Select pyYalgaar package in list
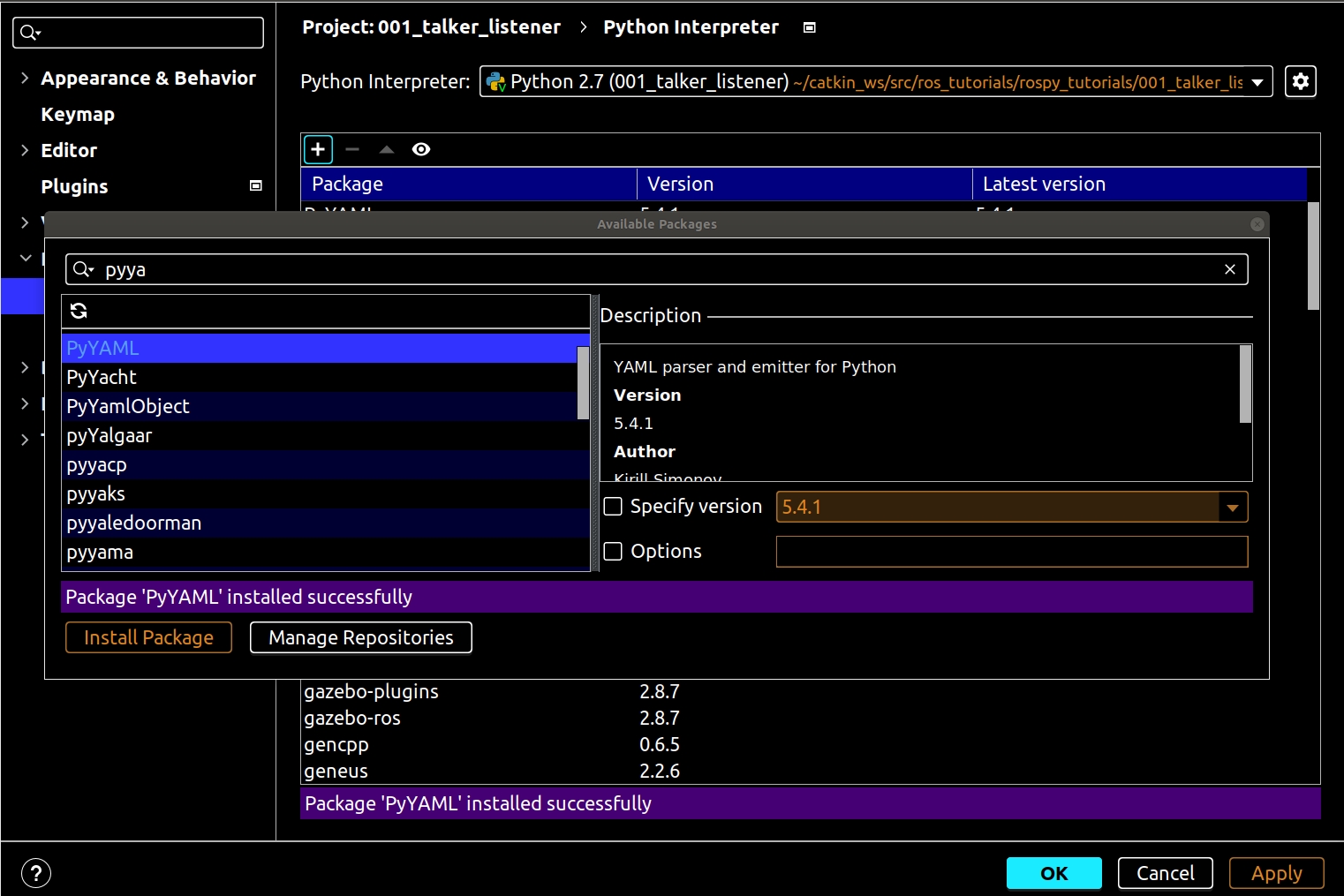 pyautogui.click(x=320, y=435)
